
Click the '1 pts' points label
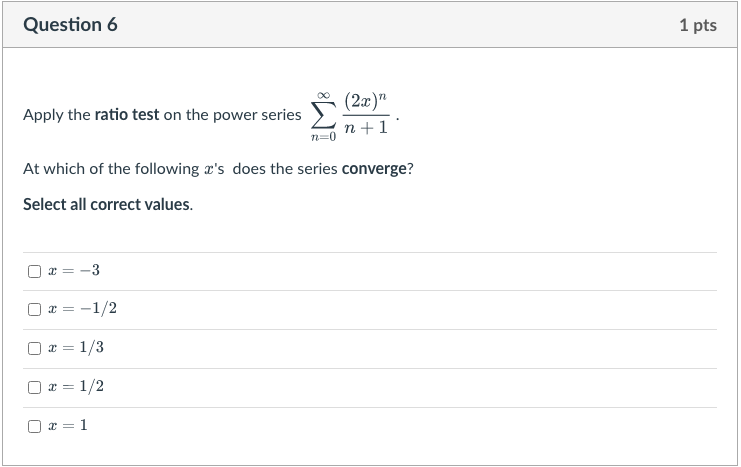coord(697,26)
